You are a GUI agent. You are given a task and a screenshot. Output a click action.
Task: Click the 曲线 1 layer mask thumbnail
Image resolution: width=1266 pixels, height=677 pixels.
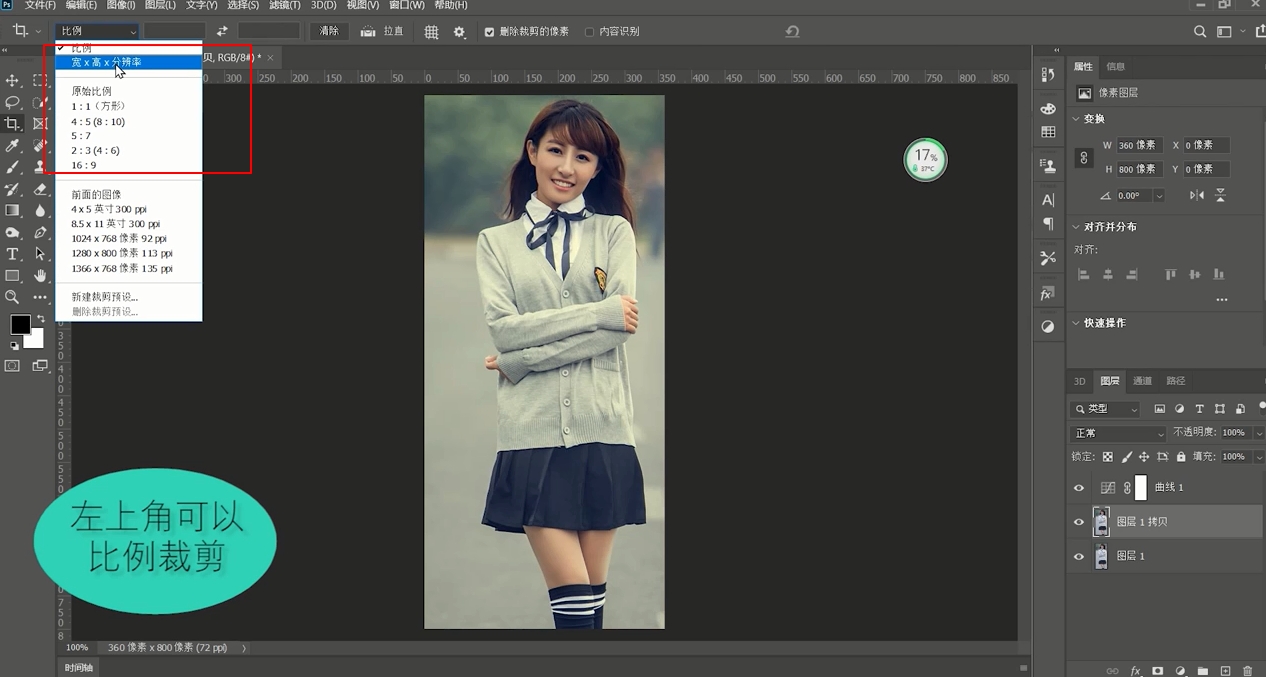1141,488
